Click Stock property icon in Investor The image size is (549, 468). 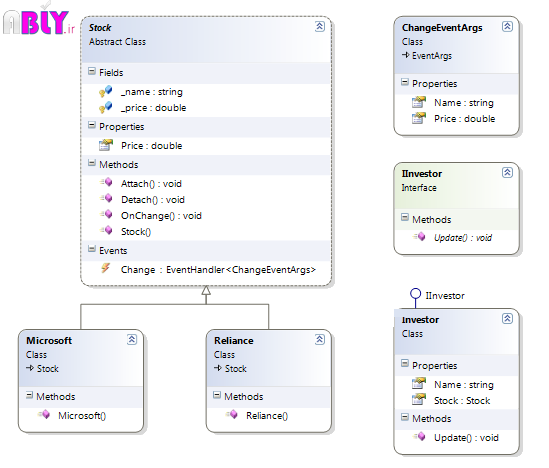pyautogui.click(x=419, y=400)
